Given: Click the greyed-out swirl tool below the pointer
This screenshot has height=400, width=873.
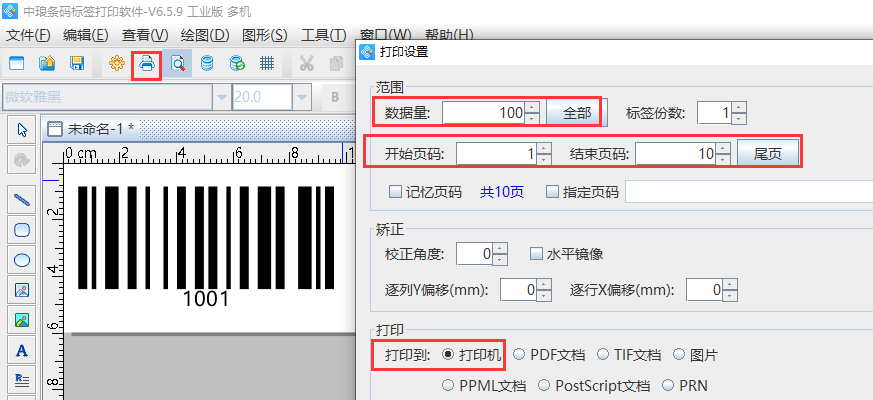Looking at the screenshot, I should [22, 160].
